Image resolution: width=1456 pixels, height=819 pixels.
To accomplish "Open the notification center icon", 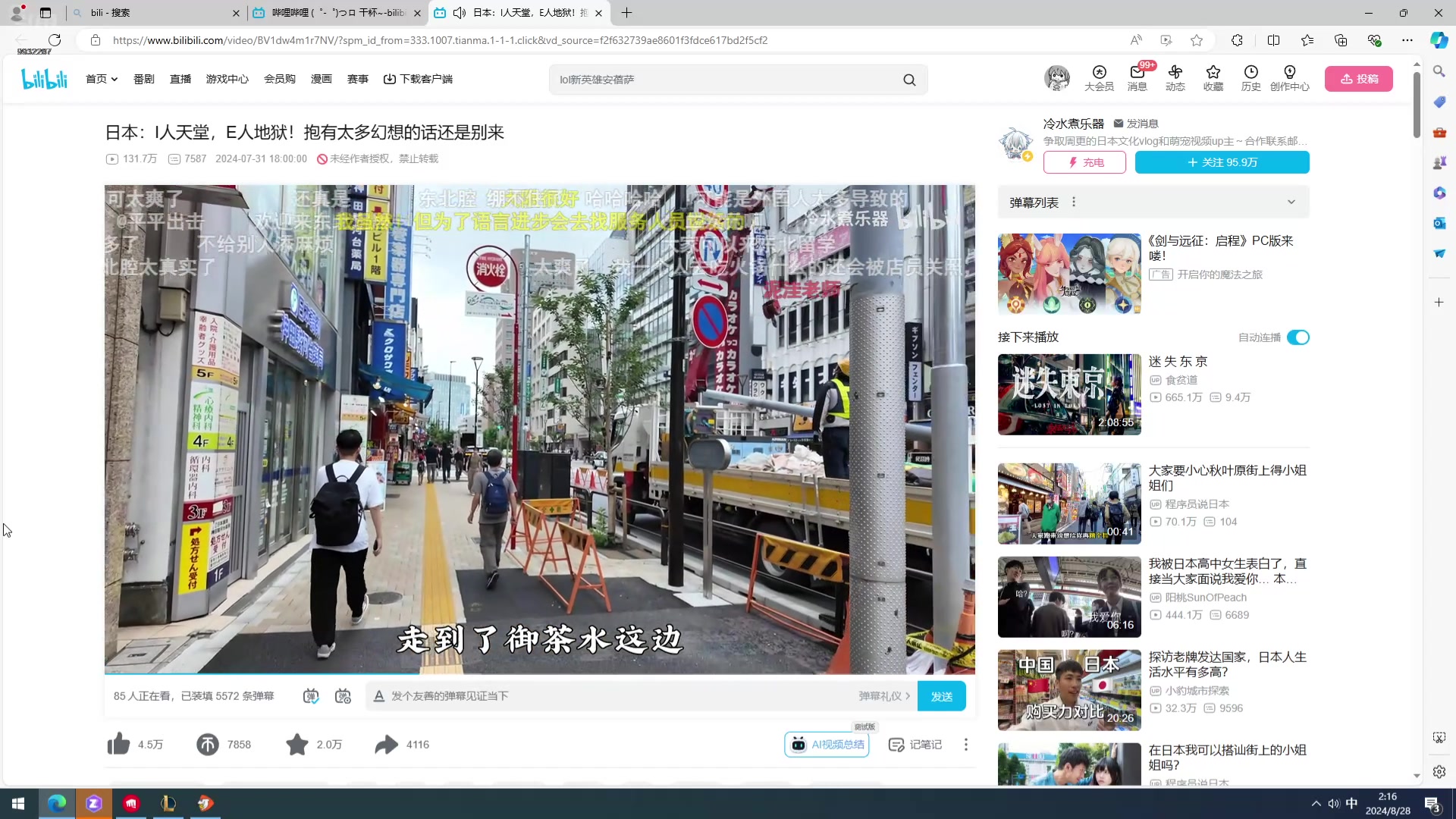I will click(x=1432, y=804).
